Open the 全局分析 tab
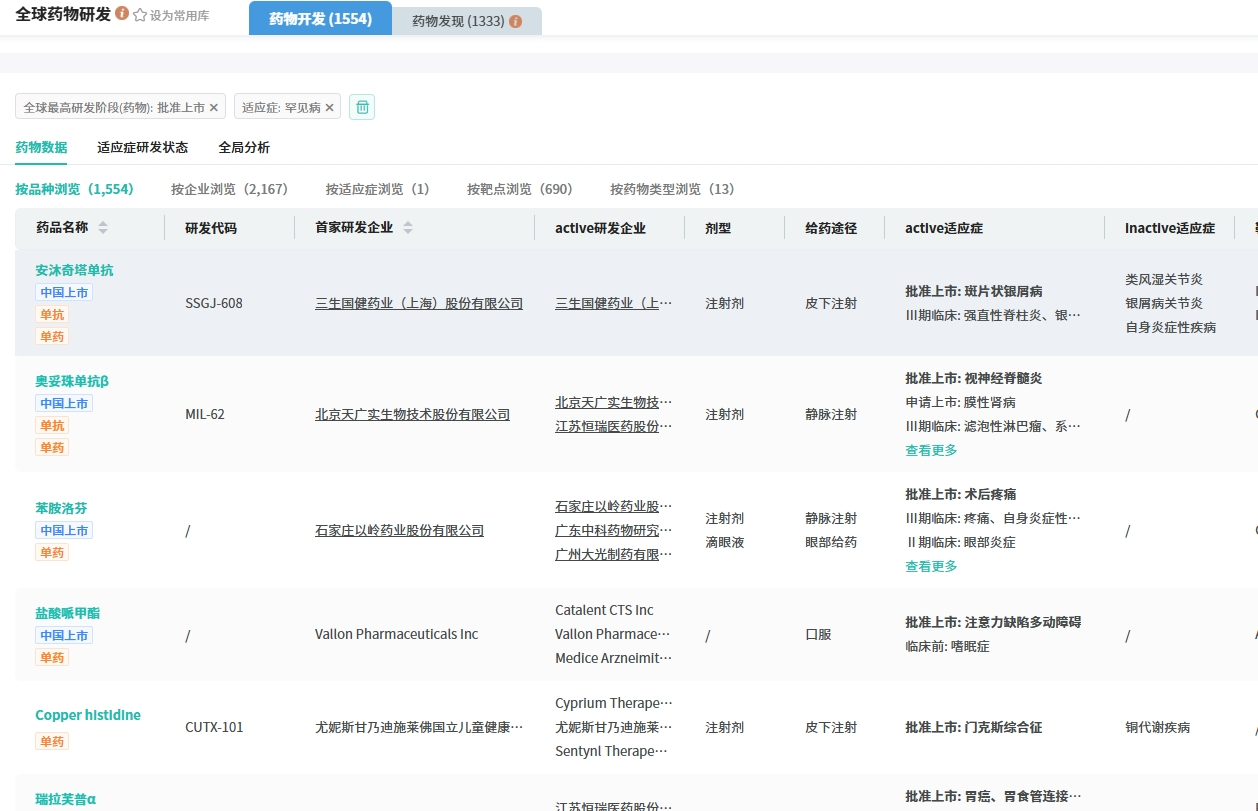Viewport: 1258px width, 811px height. [x=244, y=147]
